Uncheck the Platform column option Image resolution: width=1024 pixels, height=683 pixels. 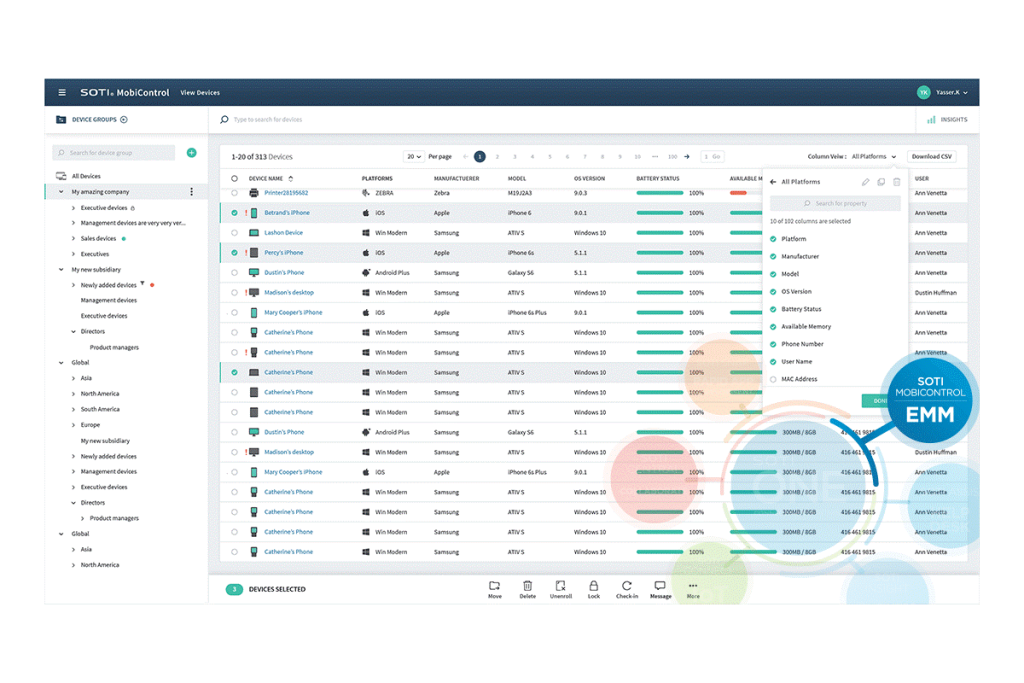773,239
